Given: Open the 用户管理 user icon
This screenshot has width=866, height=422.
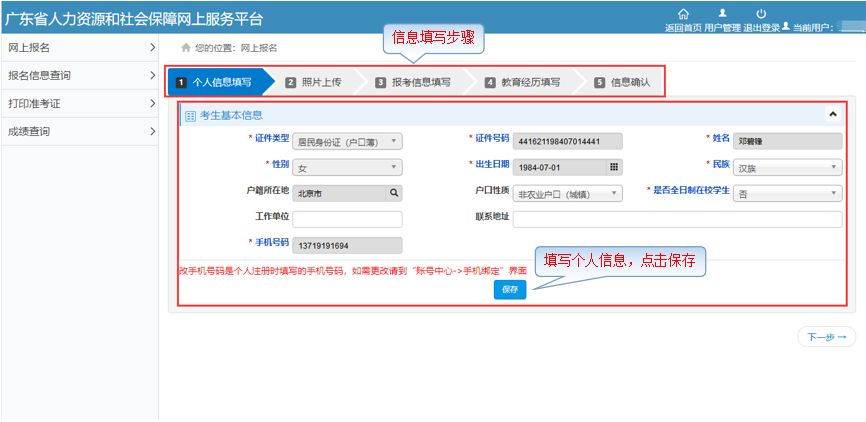Looking at the screenshot, I should point(722,13).
